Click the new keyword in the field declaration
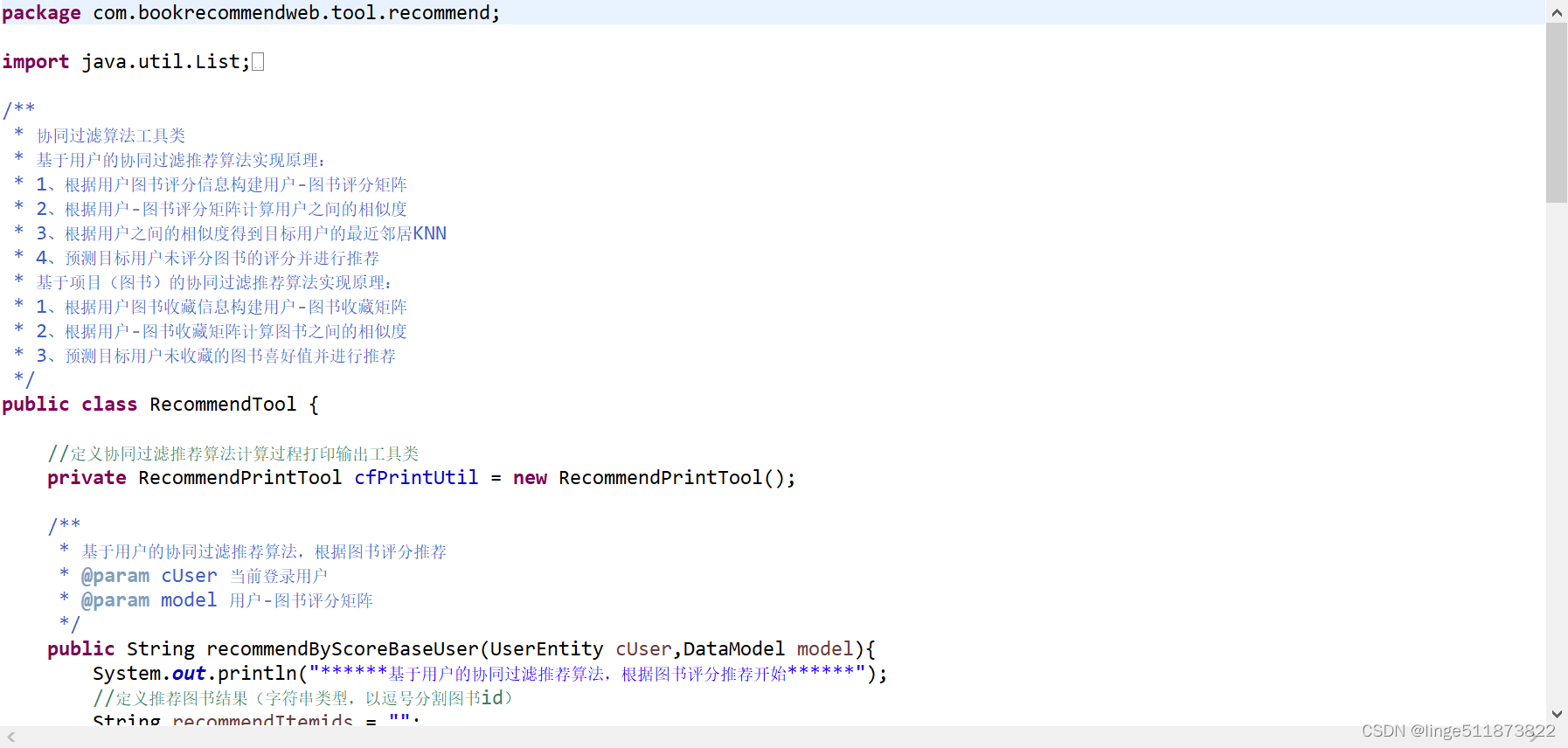Image resolution: width=1568 pixels, height=748 pixels. pyautogui.click(x=530, y=478)
